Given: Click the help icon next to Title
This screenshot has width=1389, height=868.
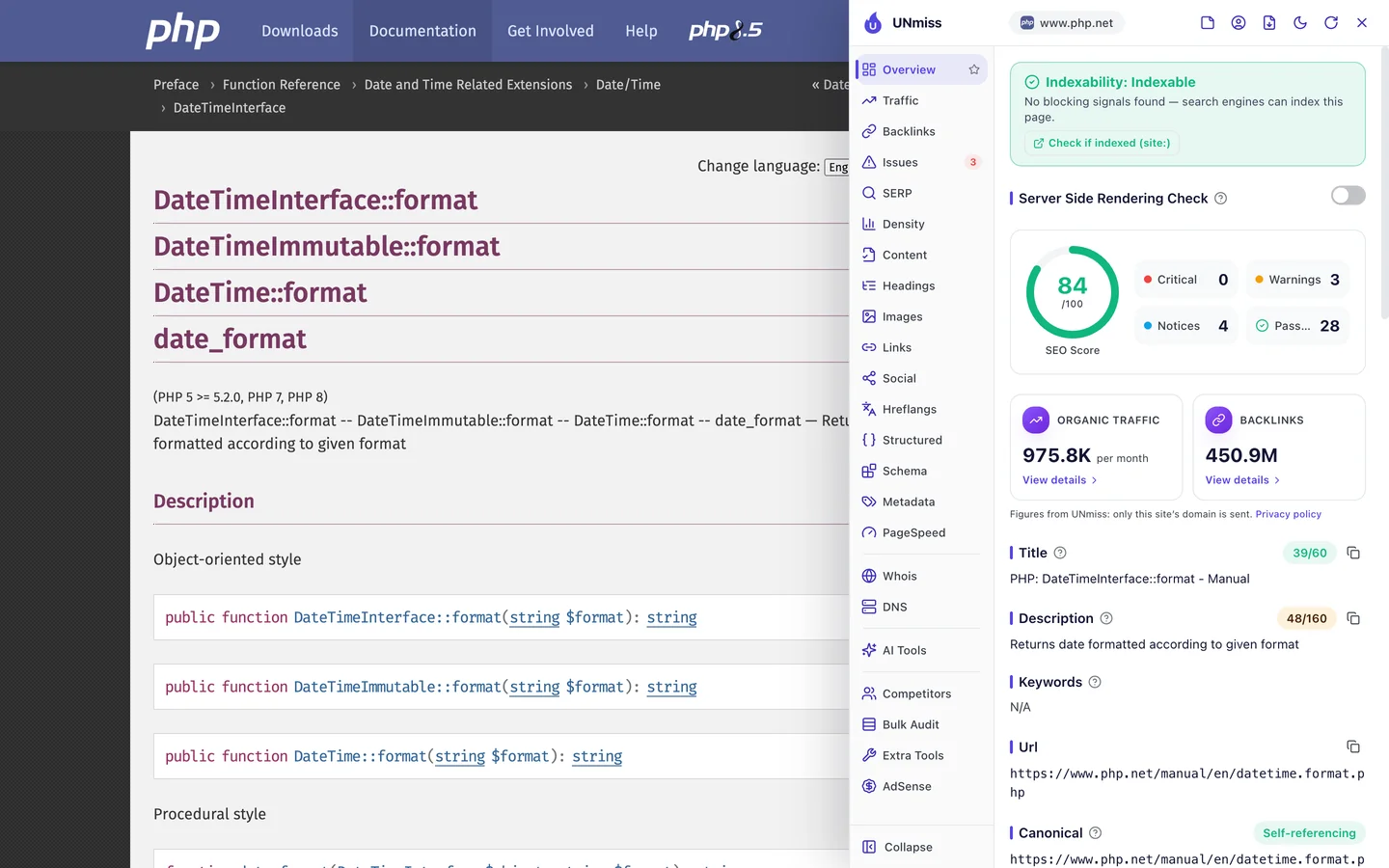Looking at the screenshot, I should click(1060, 553).
